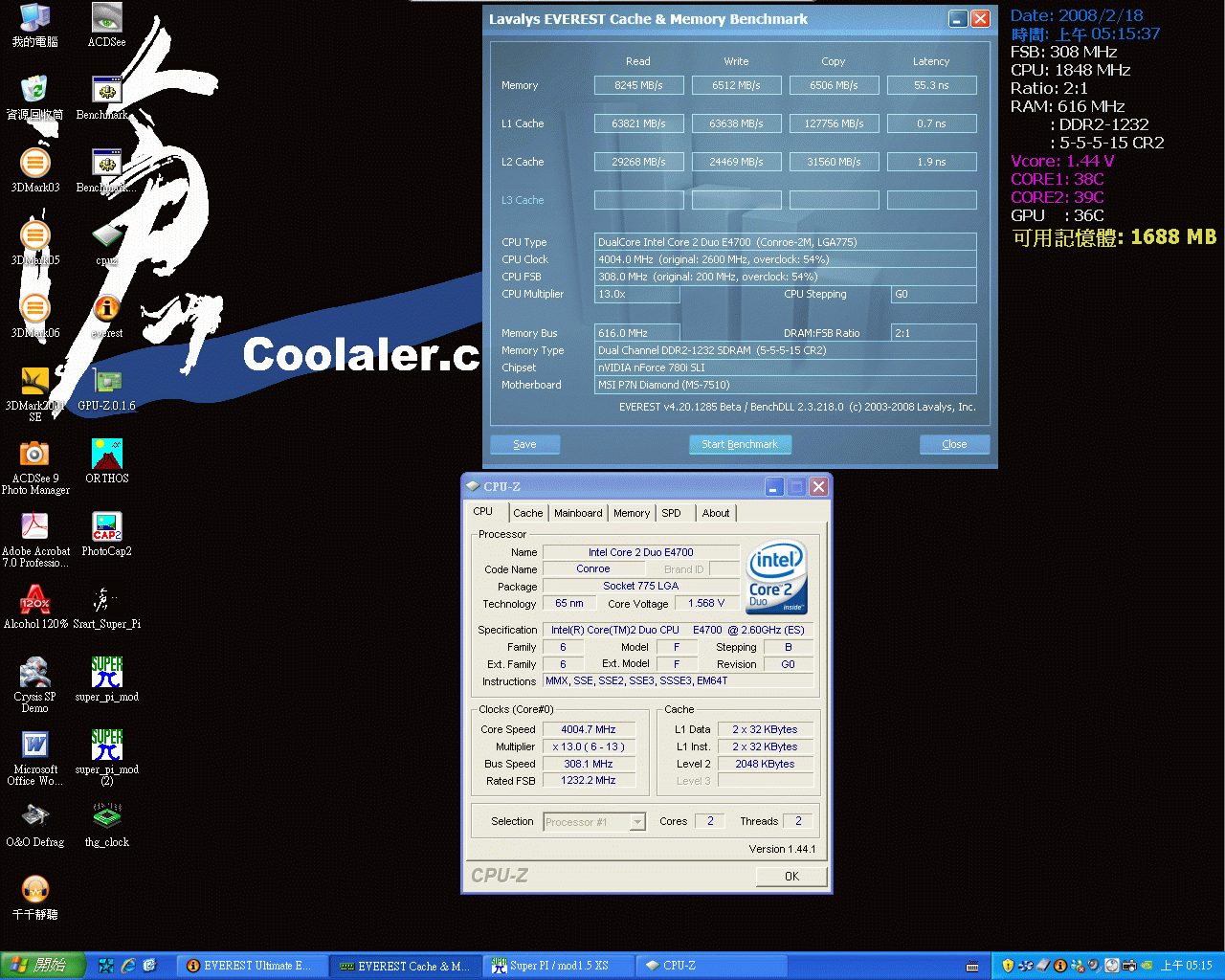Image resolution: width=1225 pixels, height=980 pixels.
Task: Click the Start Benchmark button
Action: pos(740,444)
